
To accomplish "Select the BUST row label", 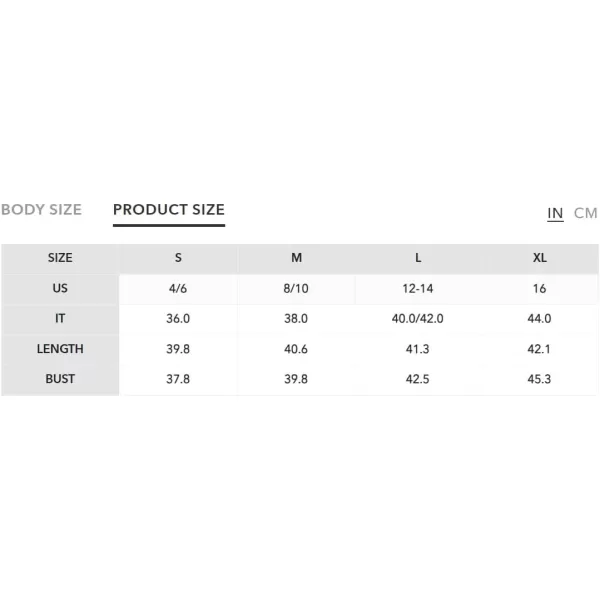I will [60, 379].
